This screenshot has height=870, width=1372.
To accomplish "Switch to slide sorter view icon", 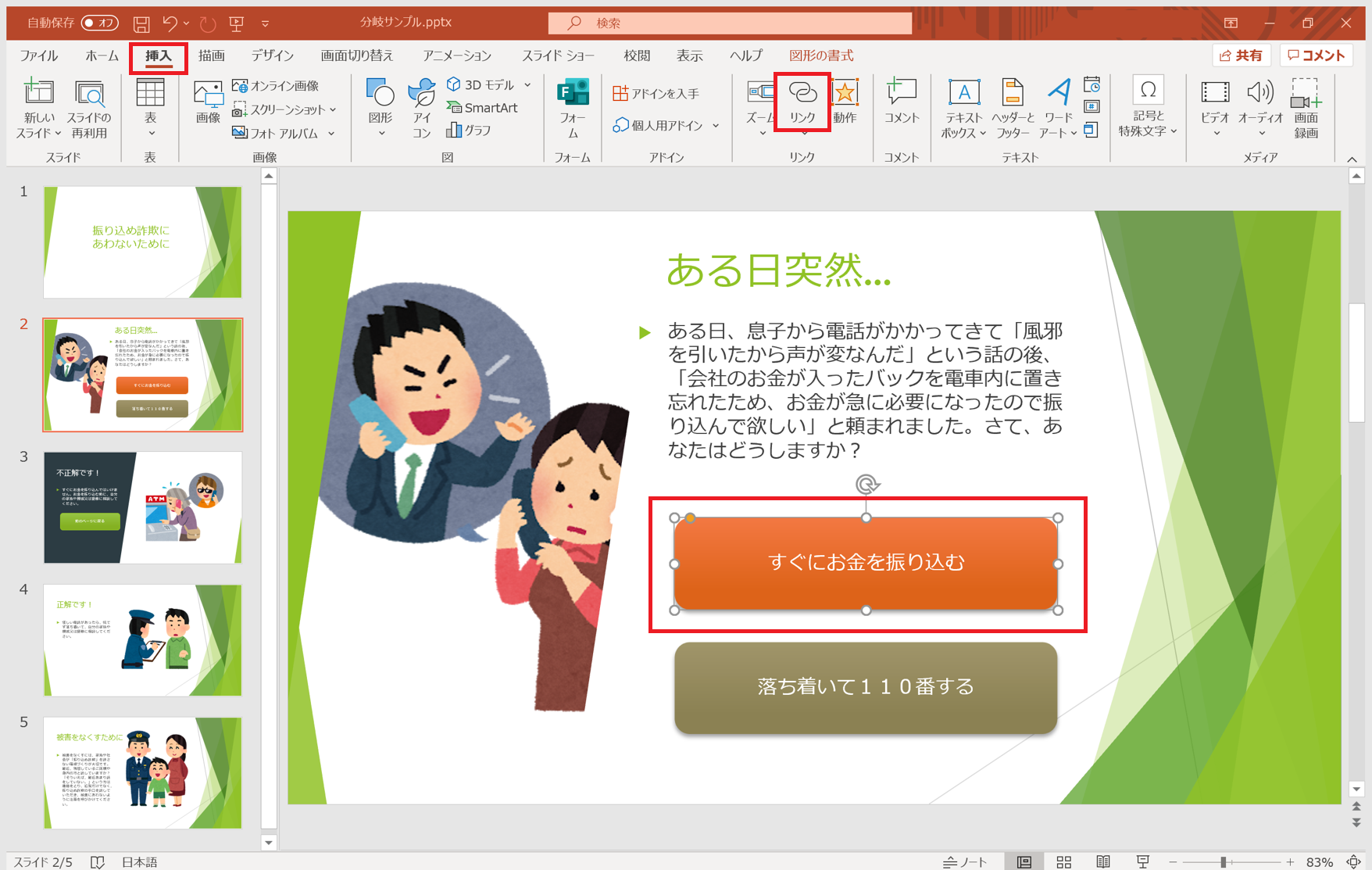I will [x=1063, y=861].
